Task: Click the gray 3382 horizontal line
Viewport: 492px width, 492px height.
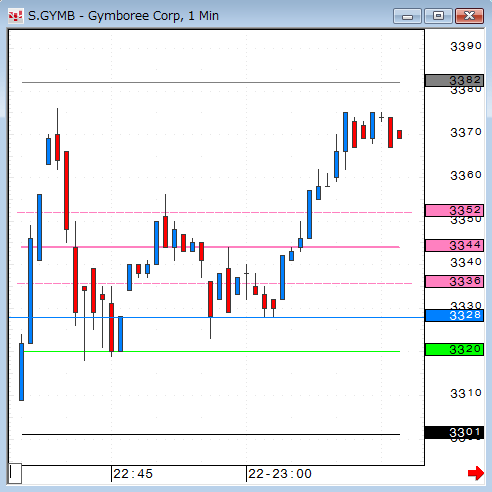Action: click(211, 82)
